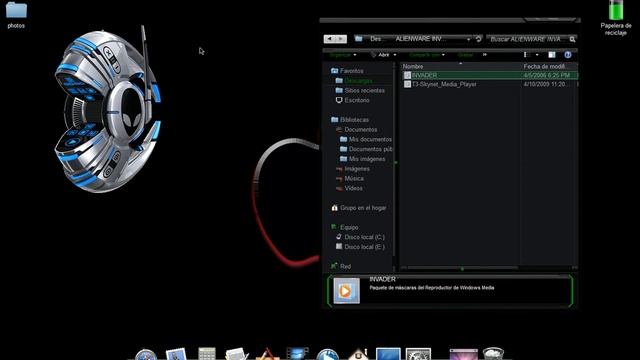The height and width of the screenshot is (360, 640).
Task: Click the horizontal scrollbar under the file list
Action: 462,268
